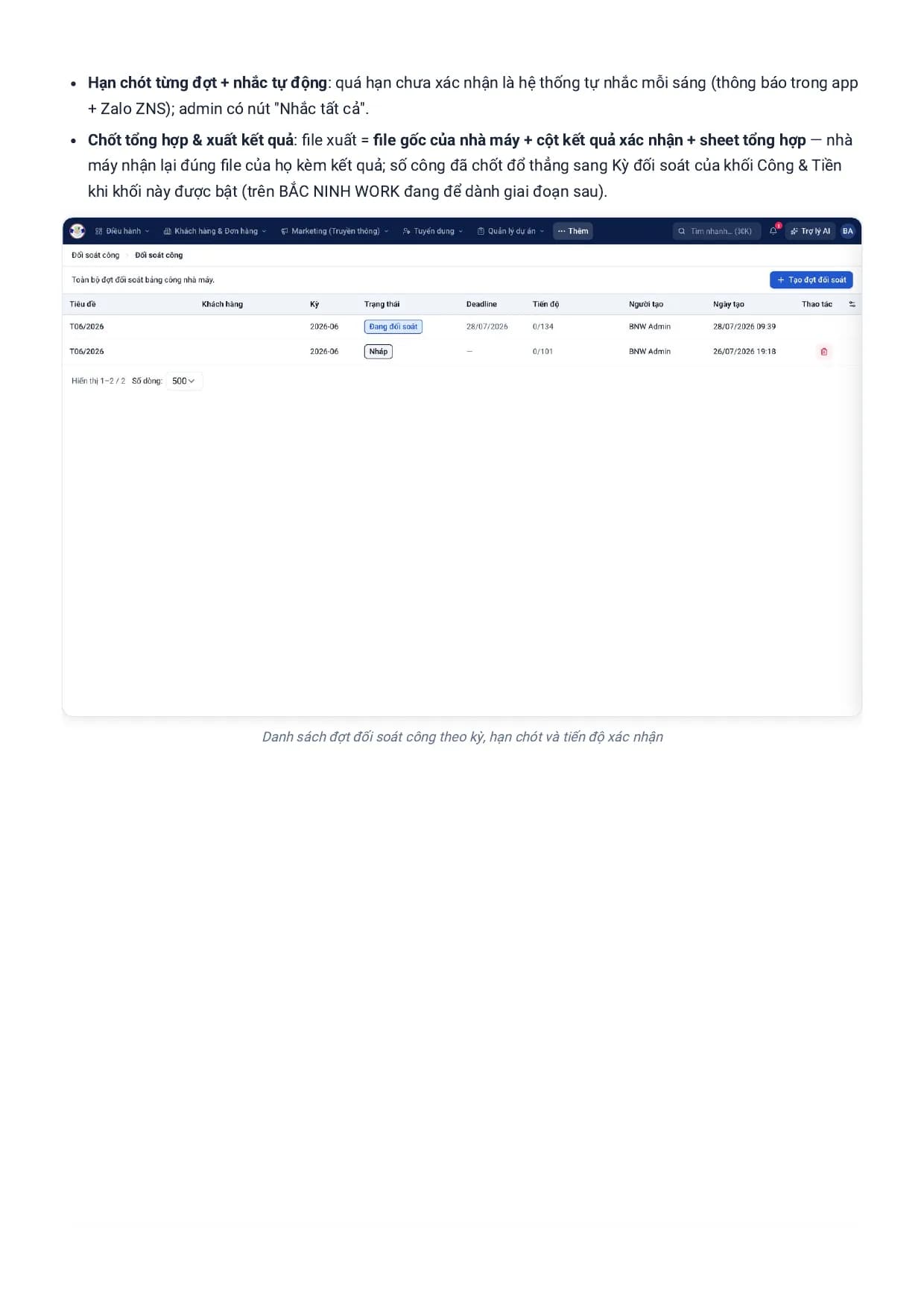This screenshot has height=1307, width=924.
Task: Expand the Marketing (Truyền thông) menu
Action: tap(335, 231)
